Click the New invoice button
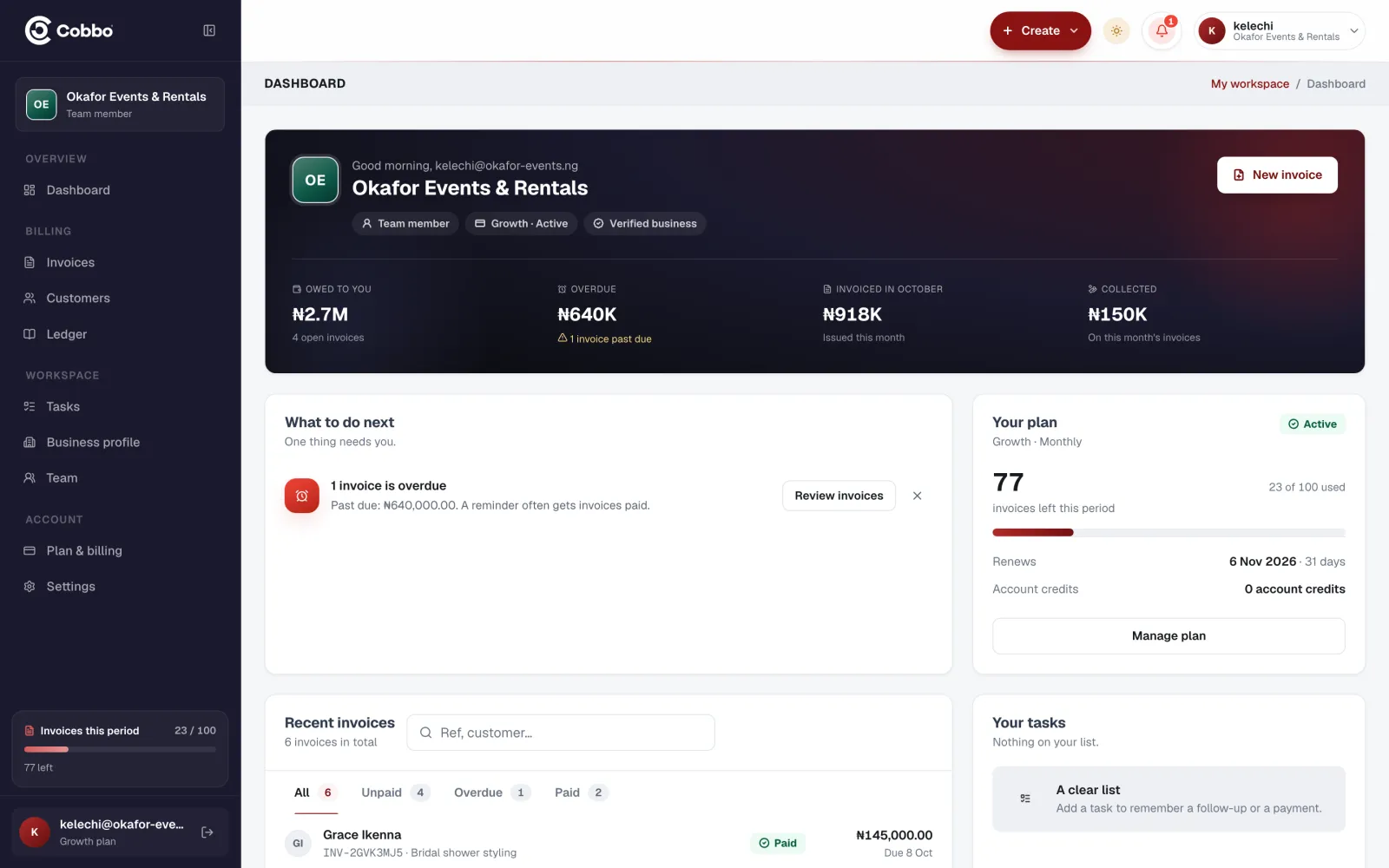The image size is (1389, 868). point(1277,174)
